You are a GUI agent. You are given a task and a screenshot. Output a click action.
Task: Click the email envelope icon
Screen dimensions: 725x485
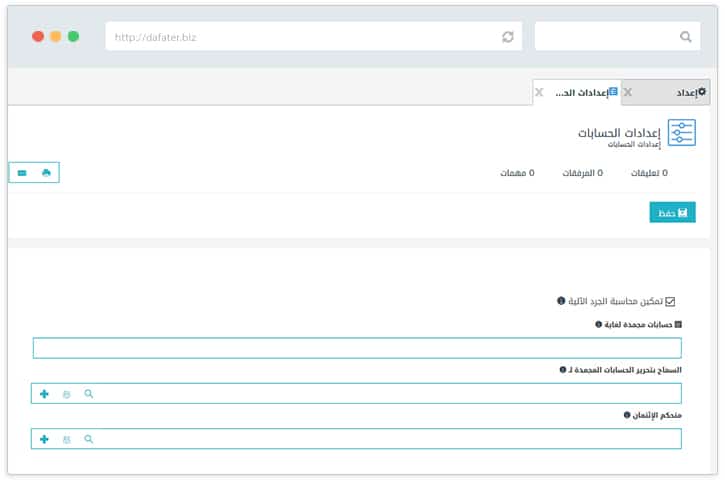tap(22, 172)
